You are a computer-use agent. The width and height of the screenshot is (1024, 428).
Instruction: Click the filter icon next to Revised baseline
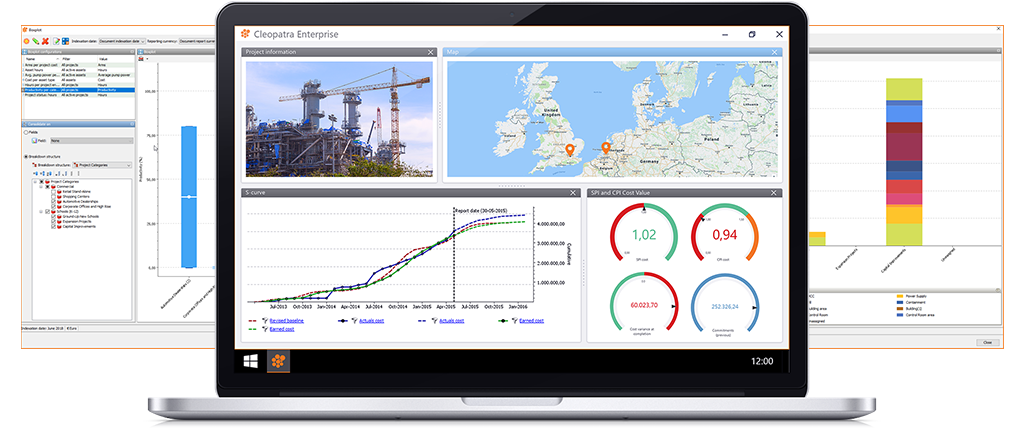point(265,321)
